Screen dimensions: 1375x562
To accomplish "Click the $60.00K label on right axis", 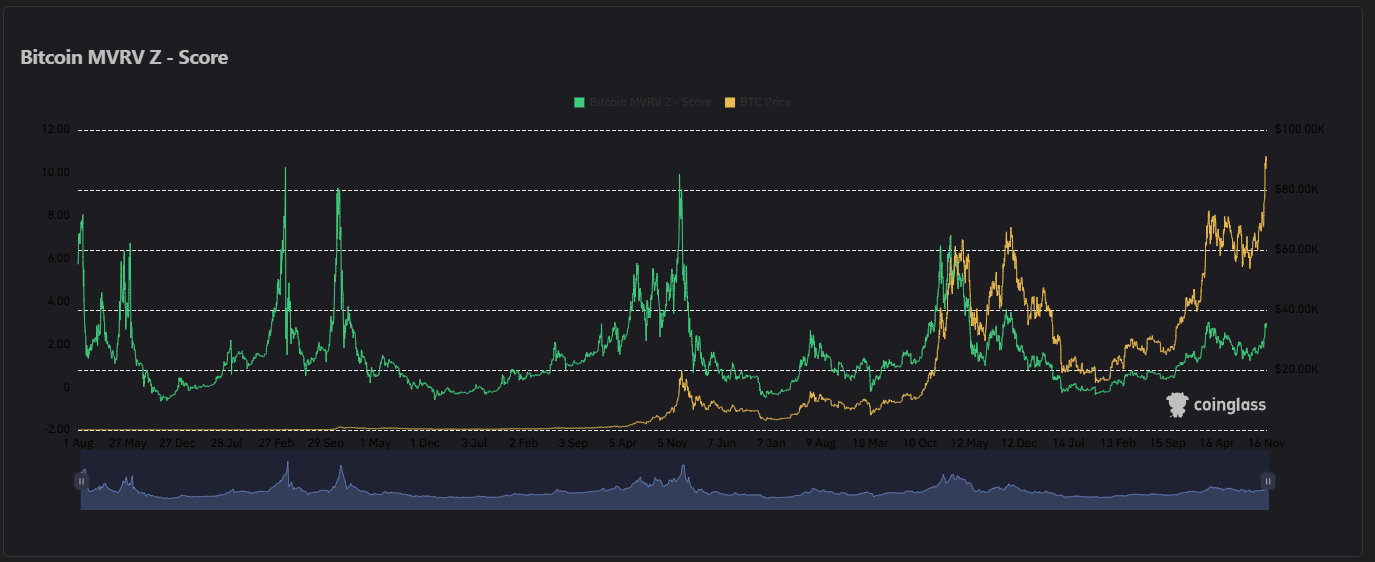I will 1298,250.
